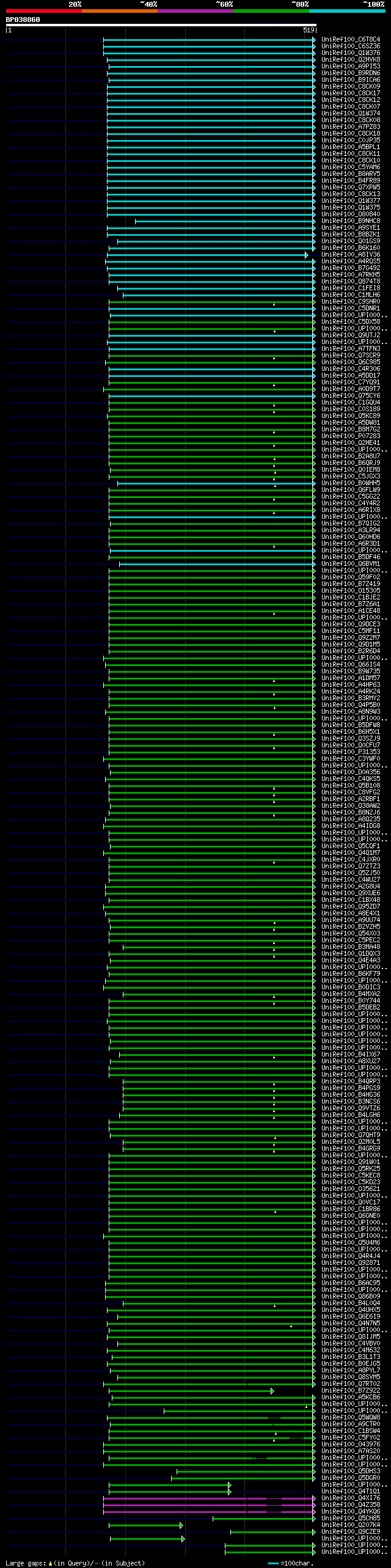Viewport: 391px width, 1568px height.
Task: Click the purple ~60% identity legend bar
Action: [195, 11]
